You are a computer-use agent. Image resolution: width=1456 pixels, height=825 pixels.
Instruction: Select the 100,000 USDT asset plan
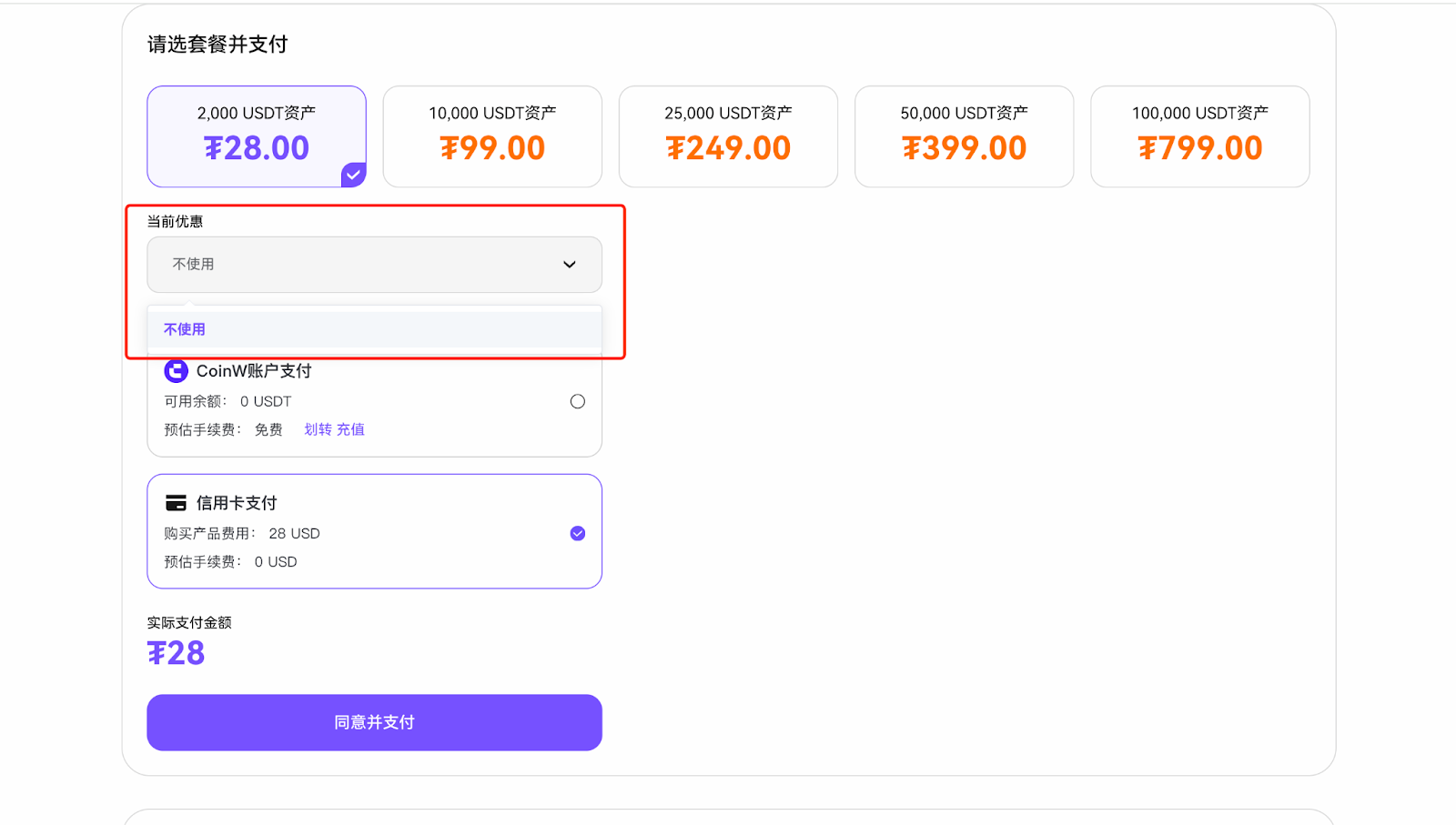coord(1199,136)
